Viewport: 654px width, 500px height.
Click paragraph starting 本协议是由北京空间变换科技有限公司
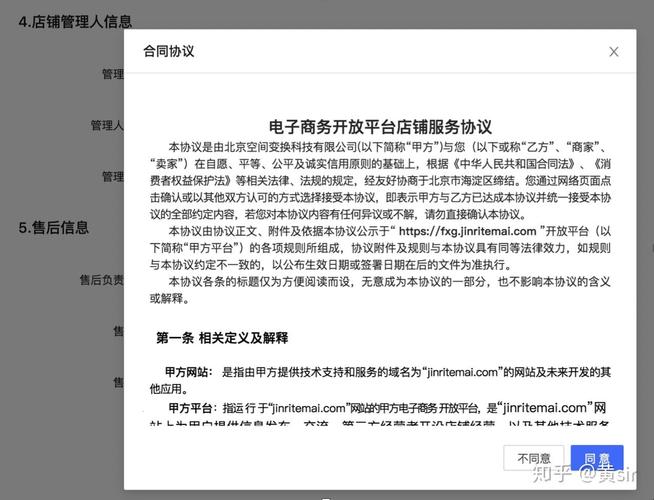point(380,181)
